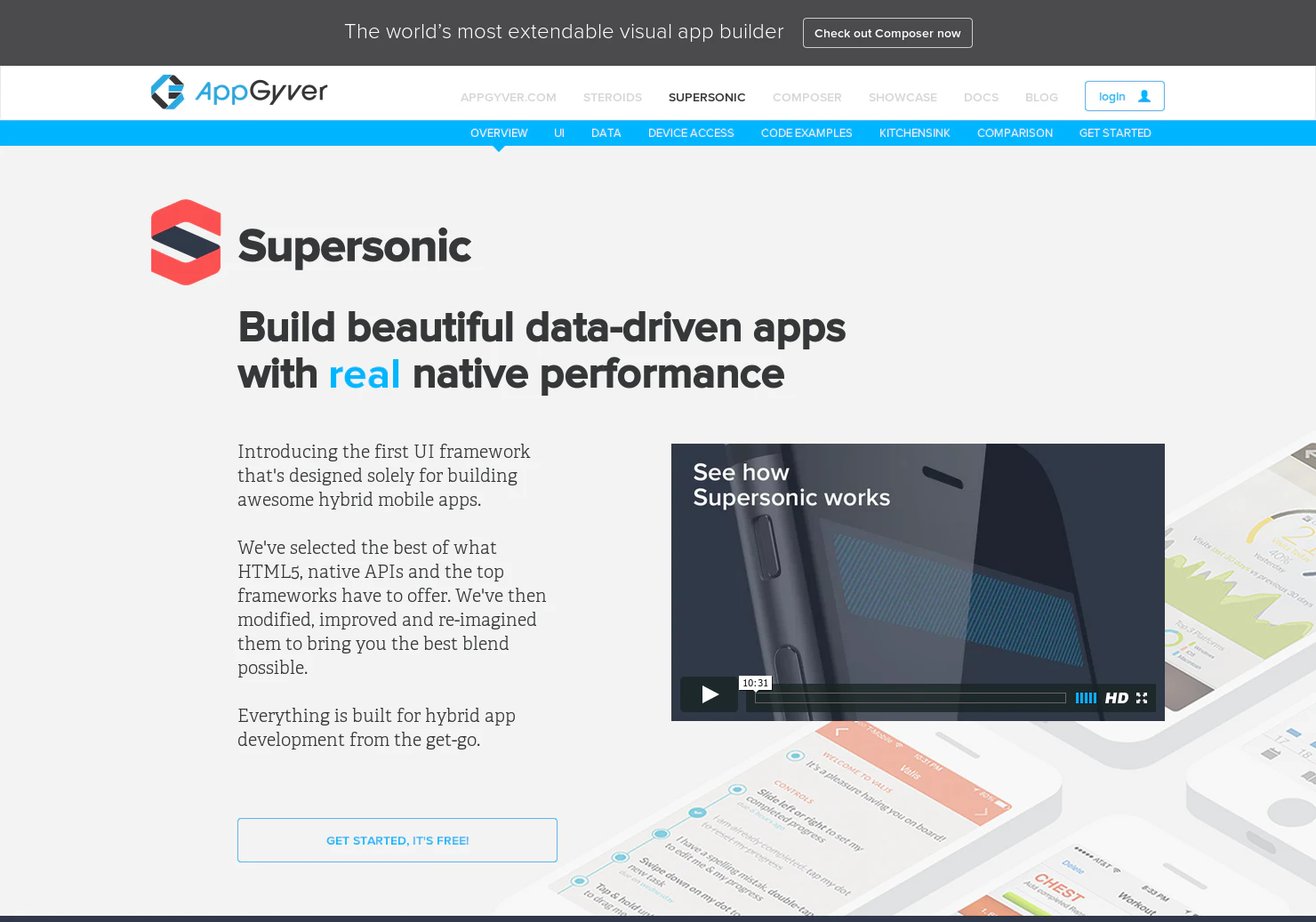Open the BLOG nav link
This screenshot has height=922, width=1316.
[x=1041, y=98]
